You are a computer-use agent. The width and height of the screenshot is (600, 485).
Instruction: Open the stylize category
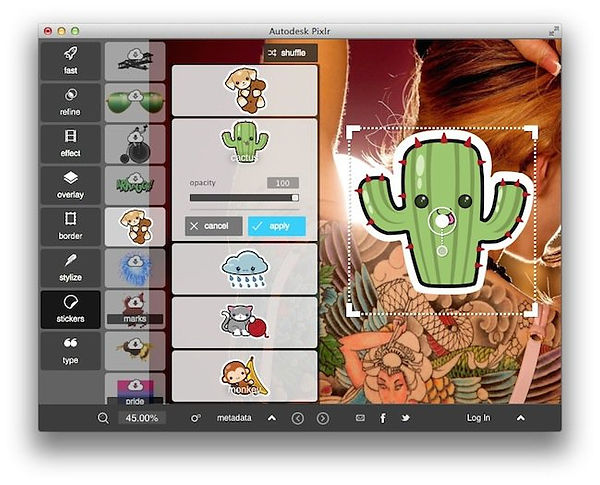pos(70,268)
